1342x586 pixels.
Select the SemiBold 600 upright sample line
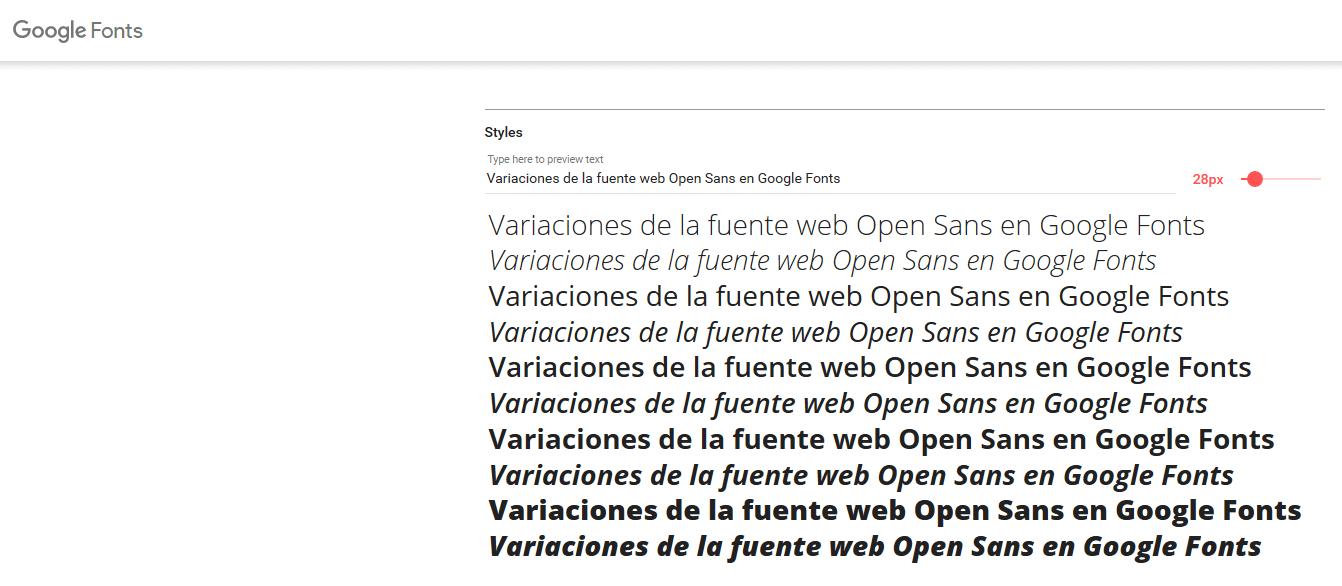tap(870, 368)
